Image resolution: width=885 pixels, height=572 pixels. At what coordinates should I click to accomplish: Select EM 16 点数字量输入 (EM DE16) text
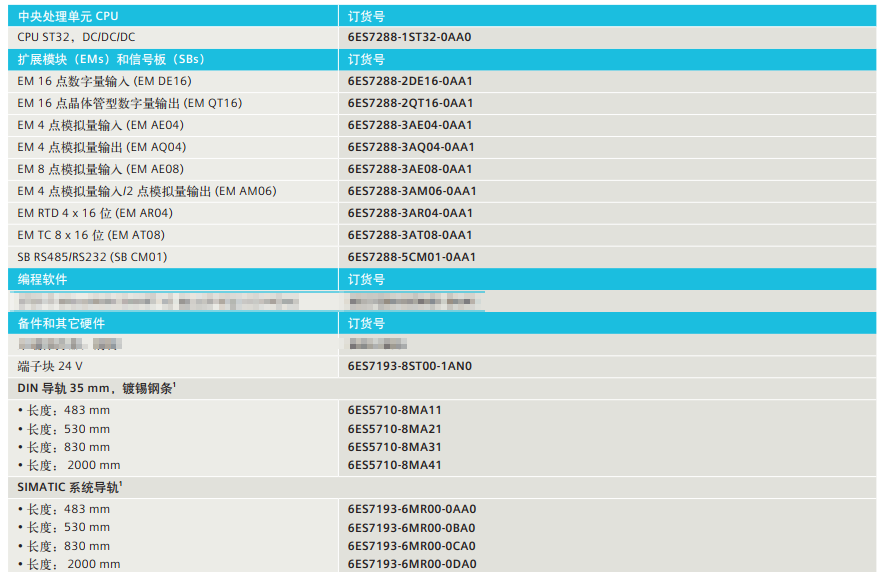point(104,81)
